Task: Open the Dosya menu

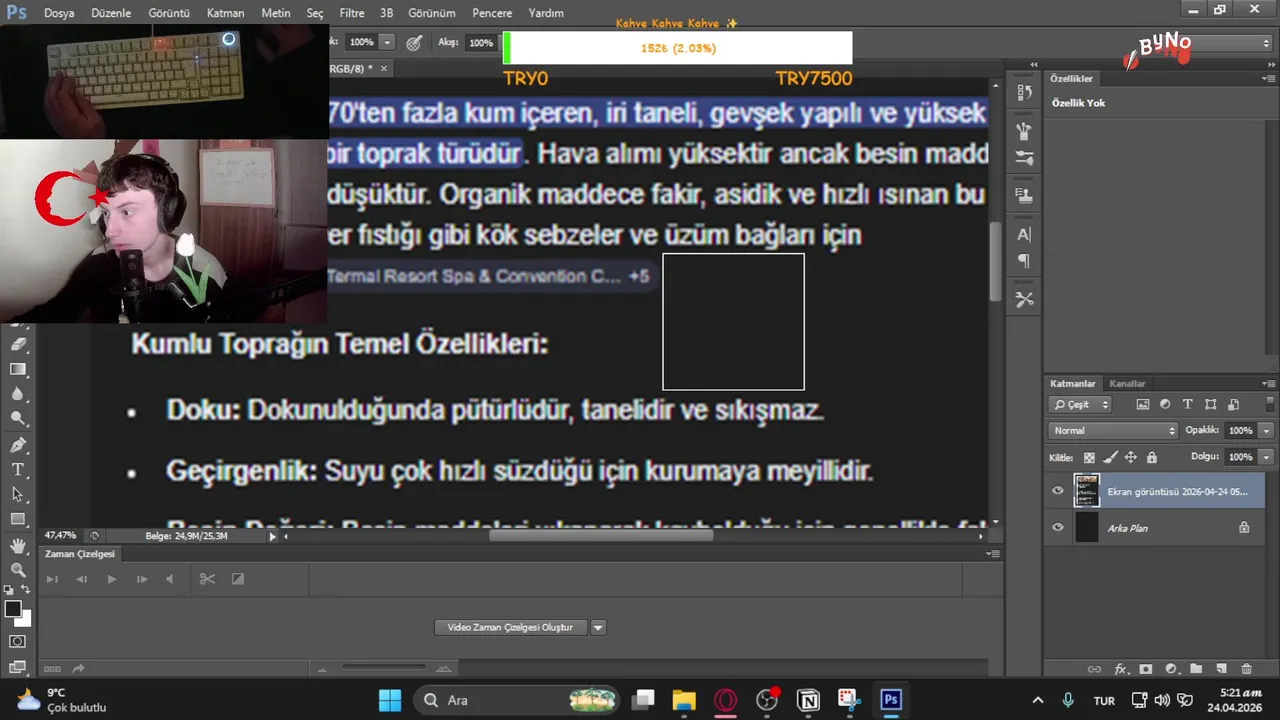Action: tap(59, 13)
